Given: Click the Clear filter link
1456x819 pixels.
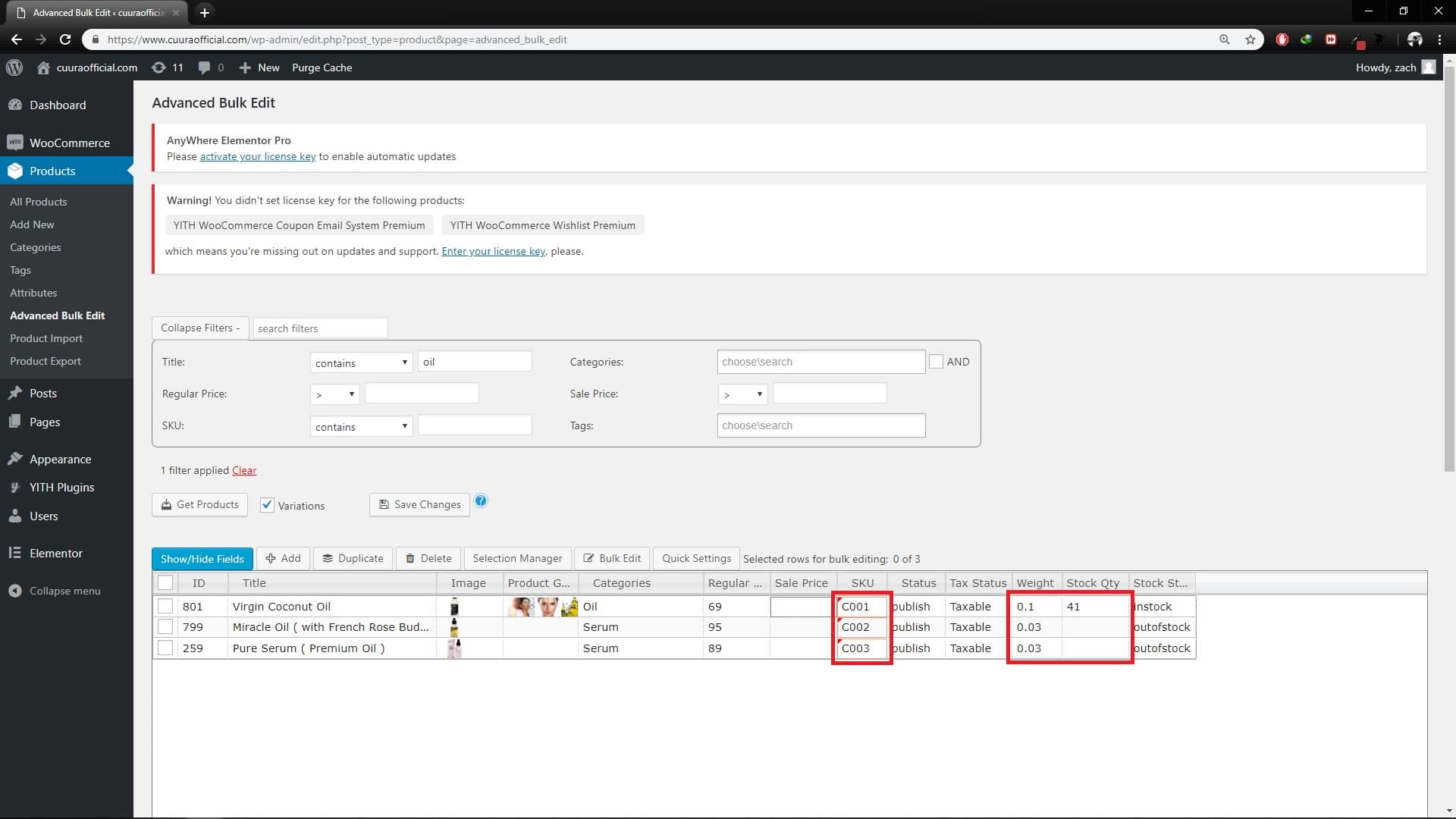Looking at the screenshot, I should coord(244,470).
